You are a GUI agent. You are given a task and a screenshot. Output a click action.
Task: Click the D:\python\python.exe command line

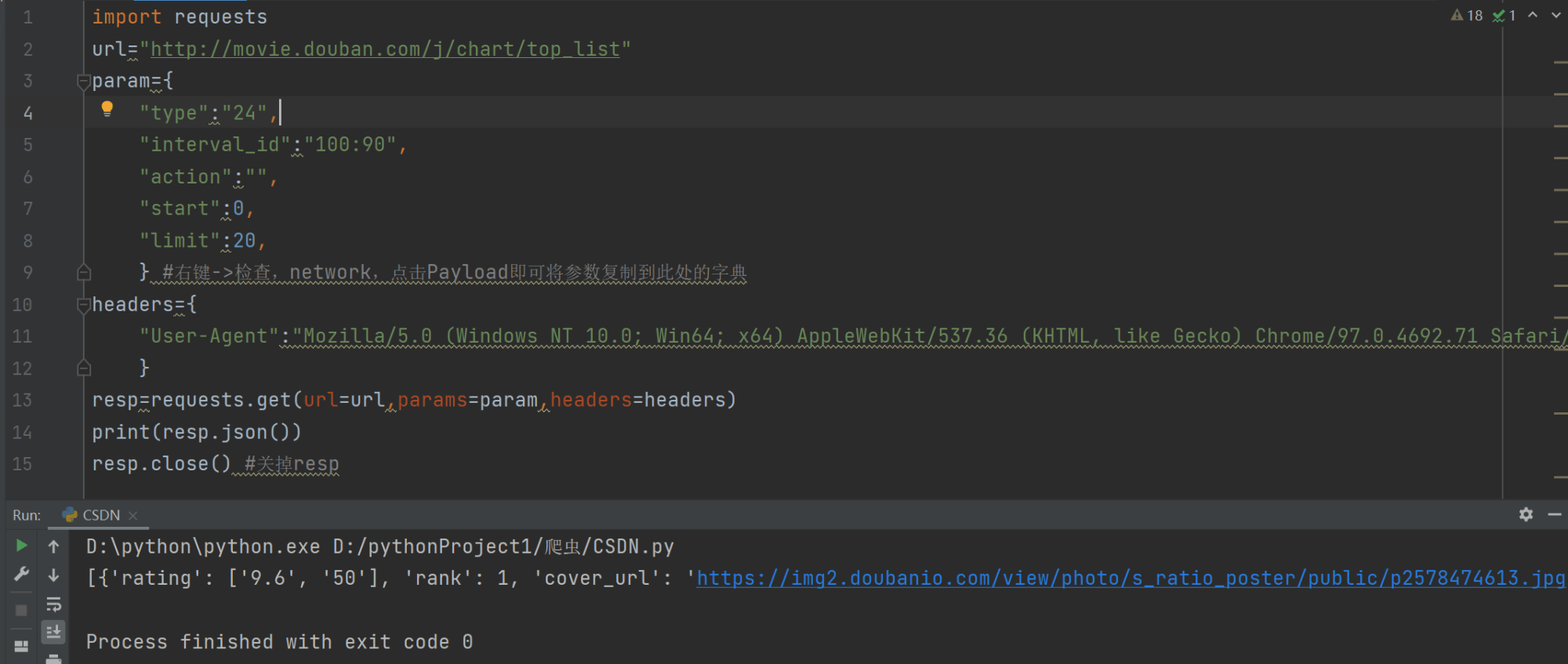(380, 546)
